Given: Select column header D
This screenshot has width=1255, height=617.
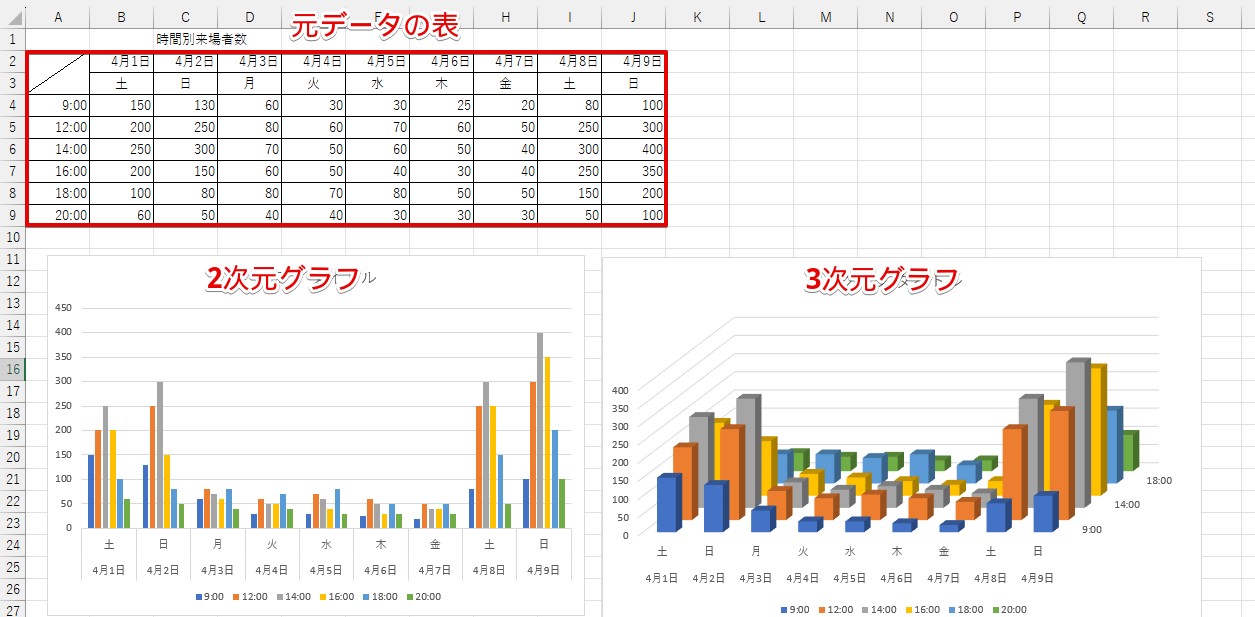Looking at the screenshot, I should coord(249,17).
